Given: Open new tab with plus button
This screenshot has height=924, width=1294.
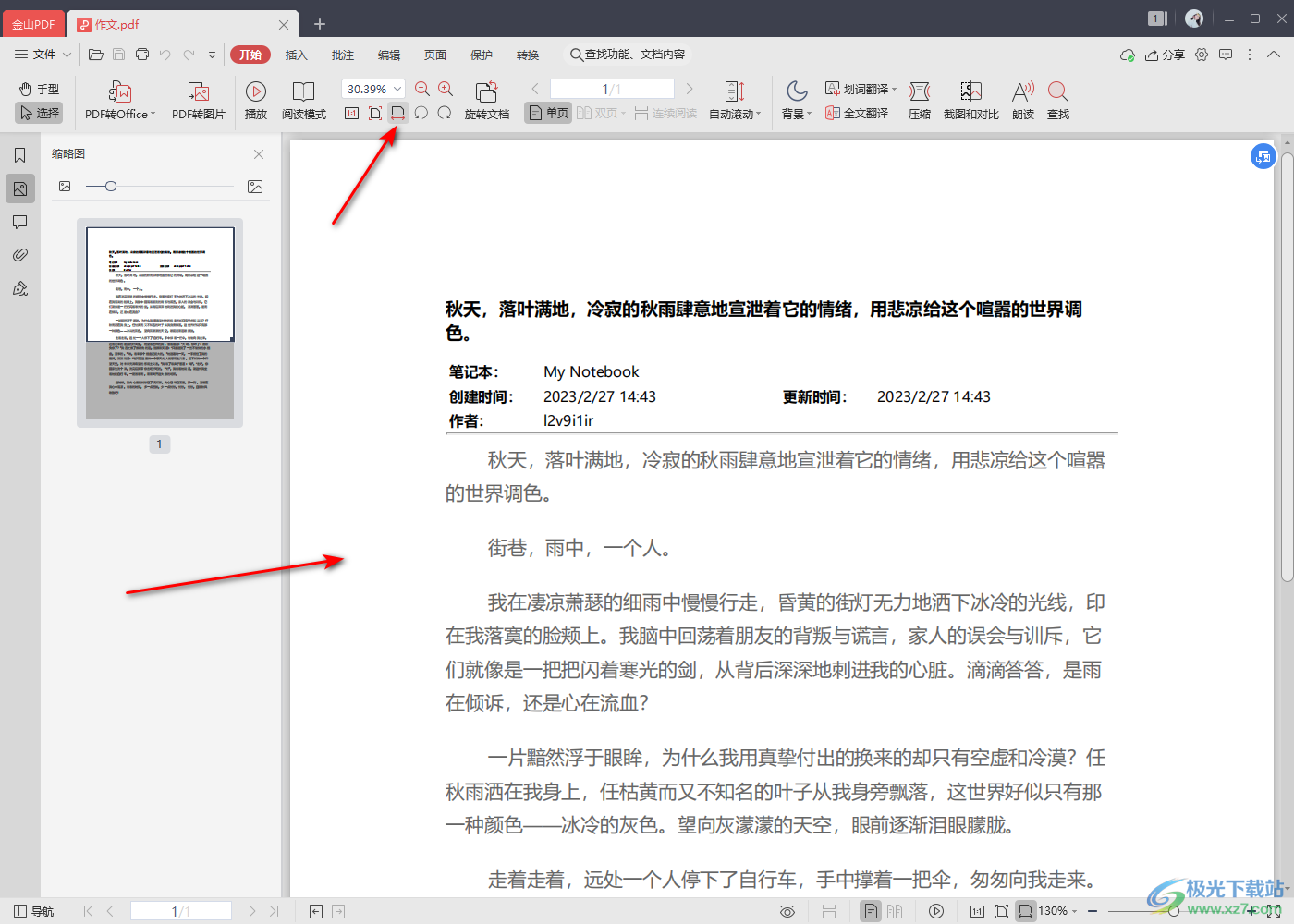Looking at the screenshot, I should [x=320, y=24].
